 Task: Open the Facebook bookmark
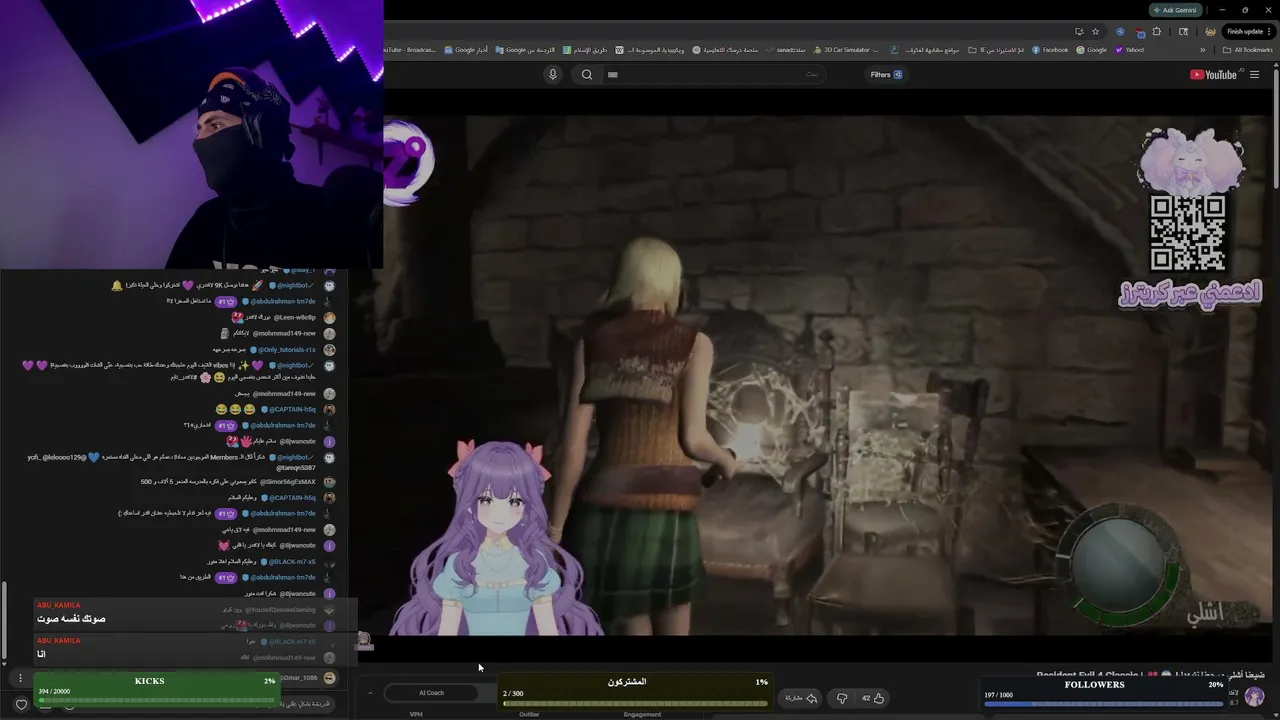pos(1050,50)
